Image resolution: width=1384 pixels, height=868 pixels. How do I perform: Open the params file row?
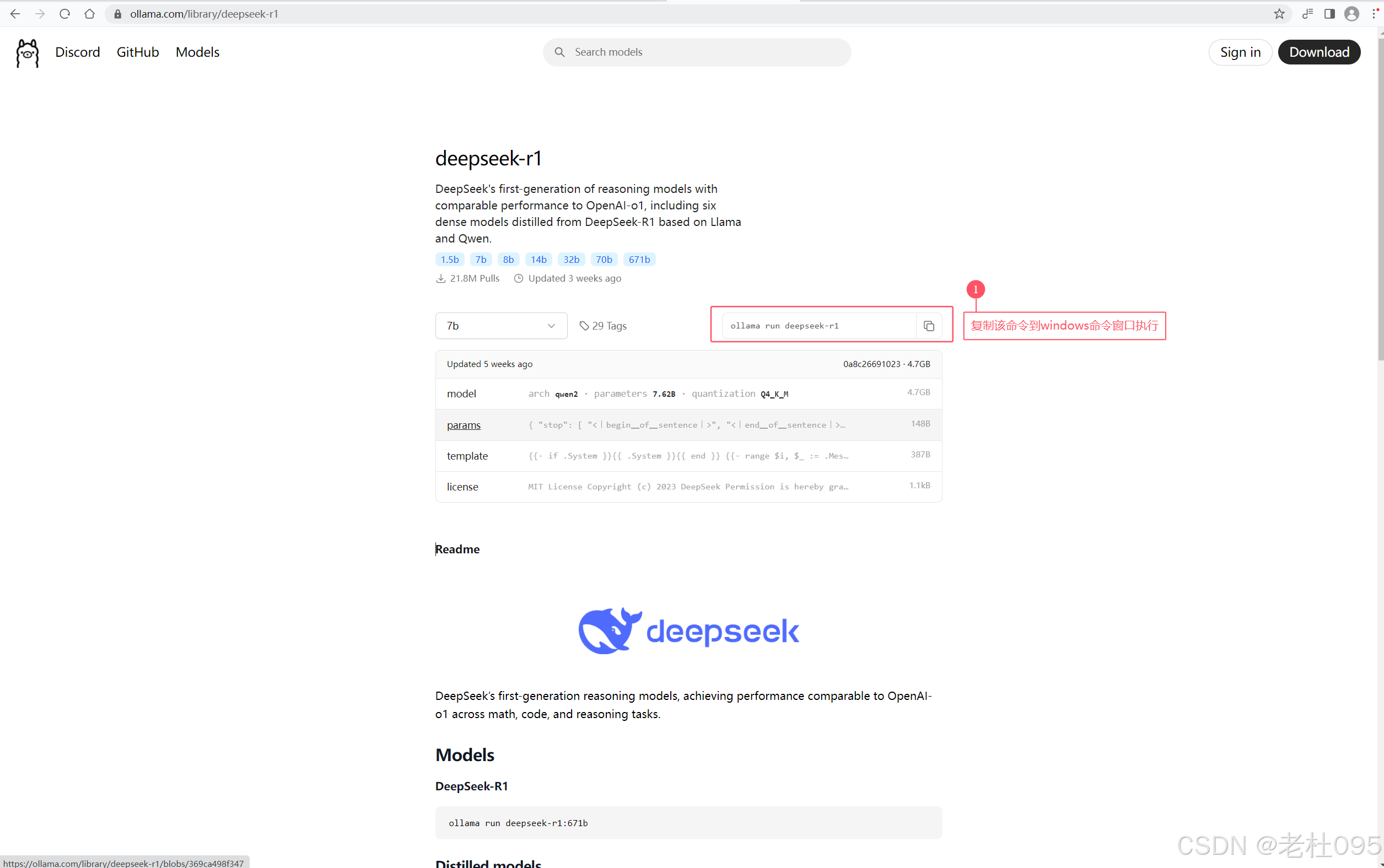tap(464, 425)
